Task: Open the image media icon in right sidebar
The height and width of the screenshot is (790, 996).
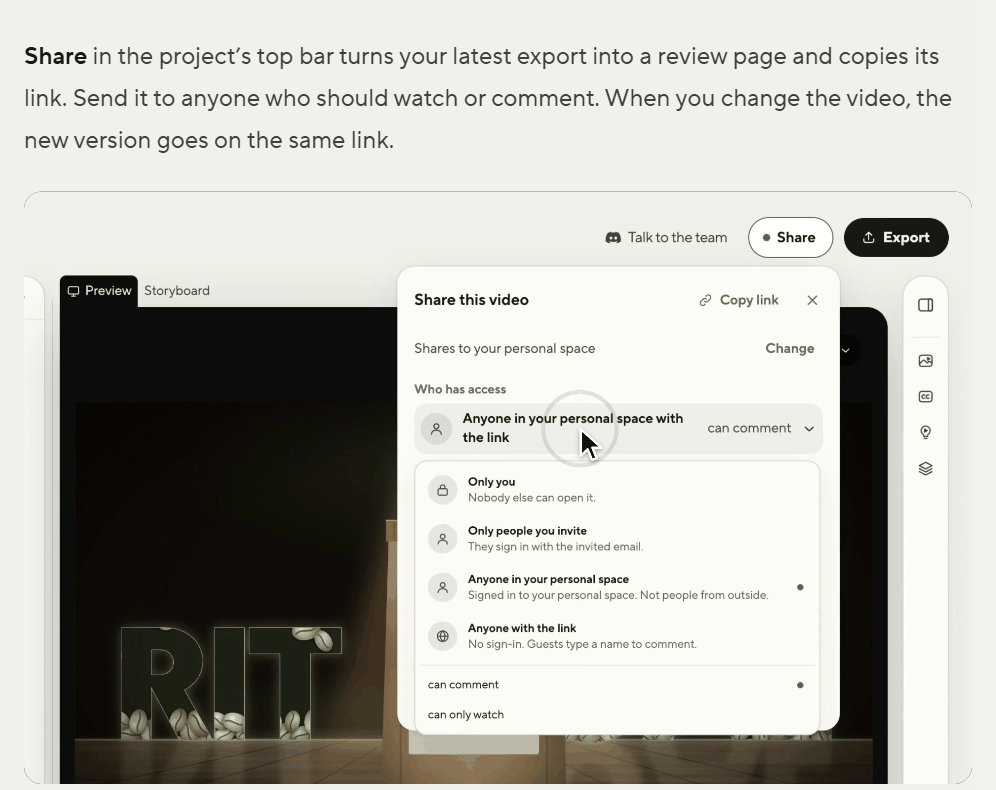Action: 925,361
